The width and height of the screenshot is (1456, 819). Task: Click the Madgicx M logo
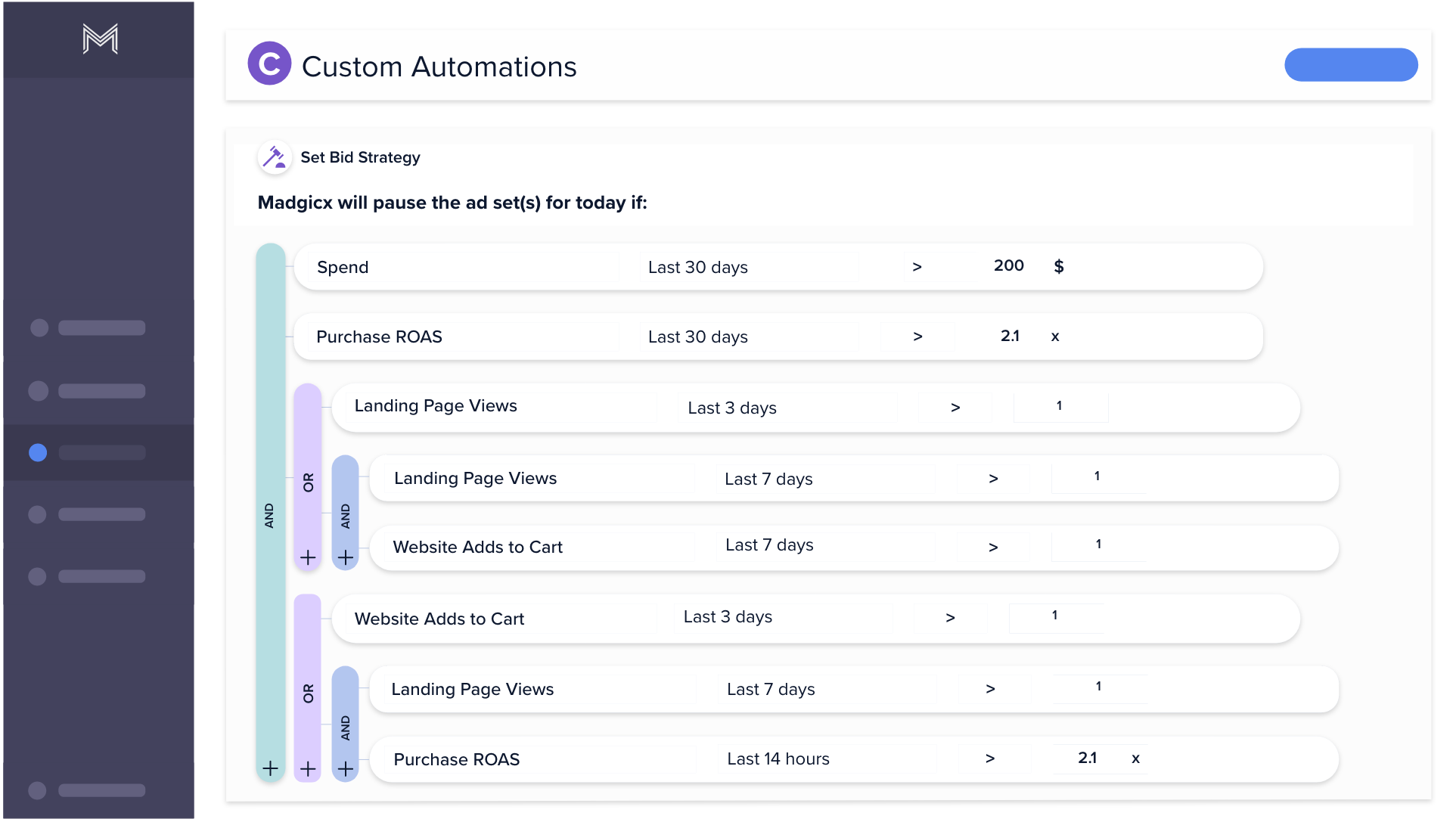click(100, 39)
